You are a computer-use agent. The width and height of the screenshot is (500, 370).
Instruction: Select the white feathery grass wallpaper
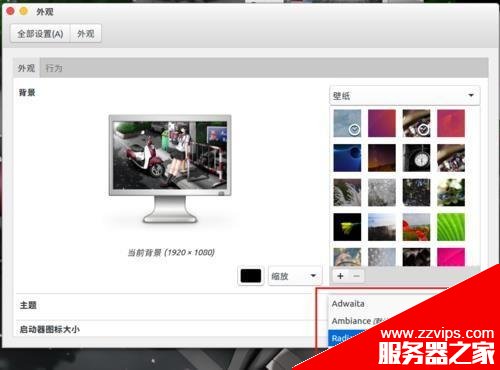pos(347,193)
